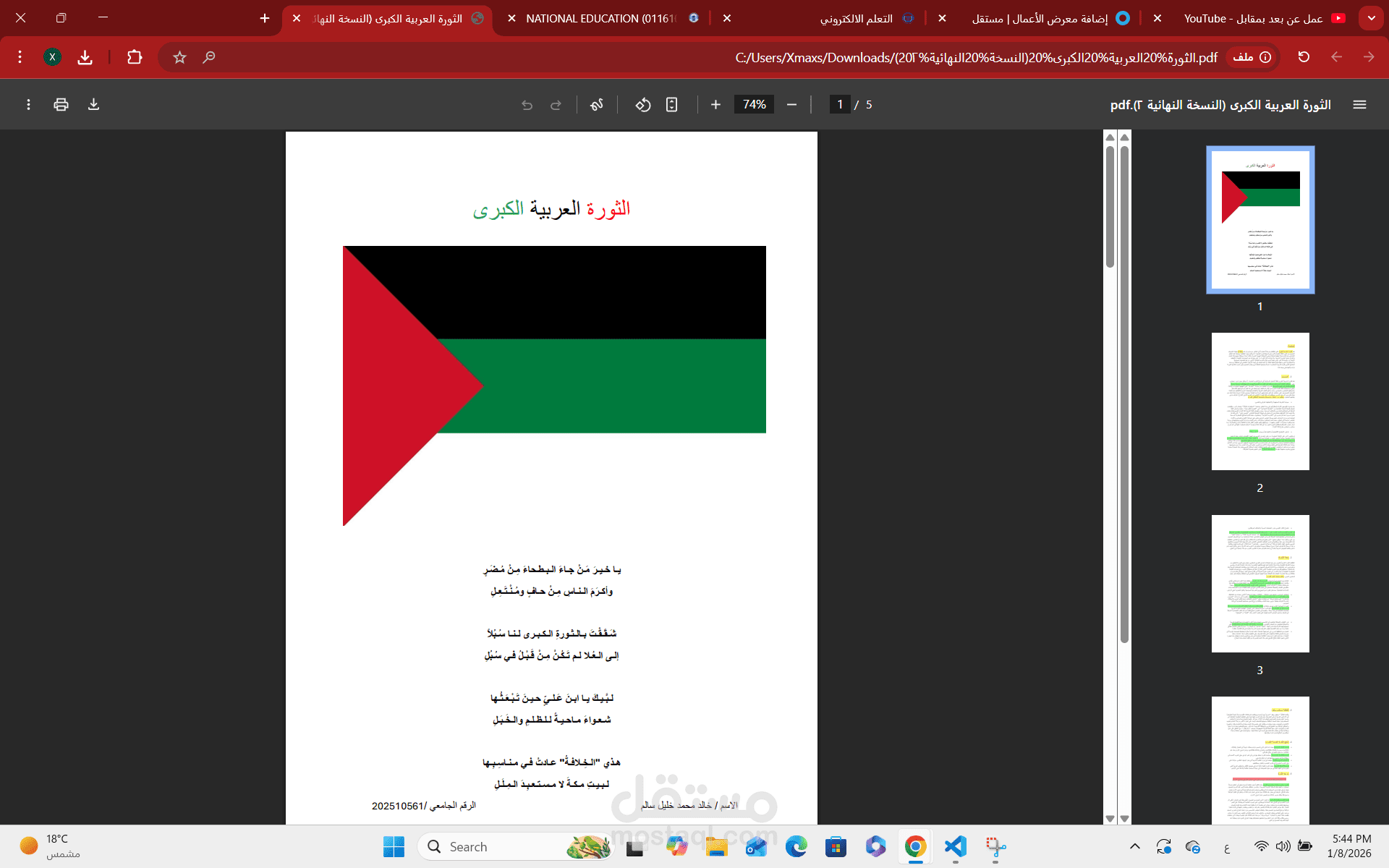Activate fit-to-page view mode
Screen dimensions: 1389x868
pos(671,104)
